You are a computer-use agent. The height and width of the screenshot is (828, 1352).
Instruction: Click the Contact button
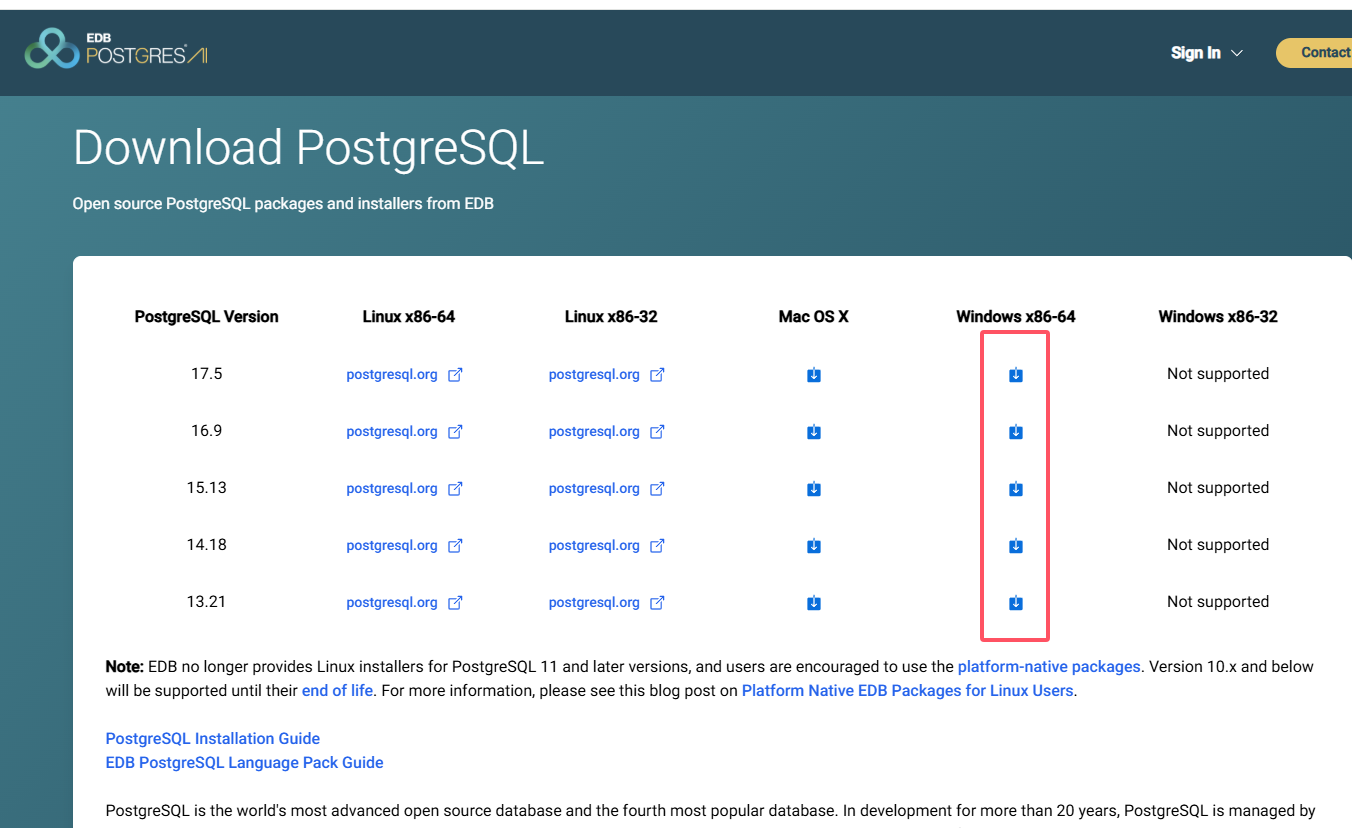[1315, 53]
